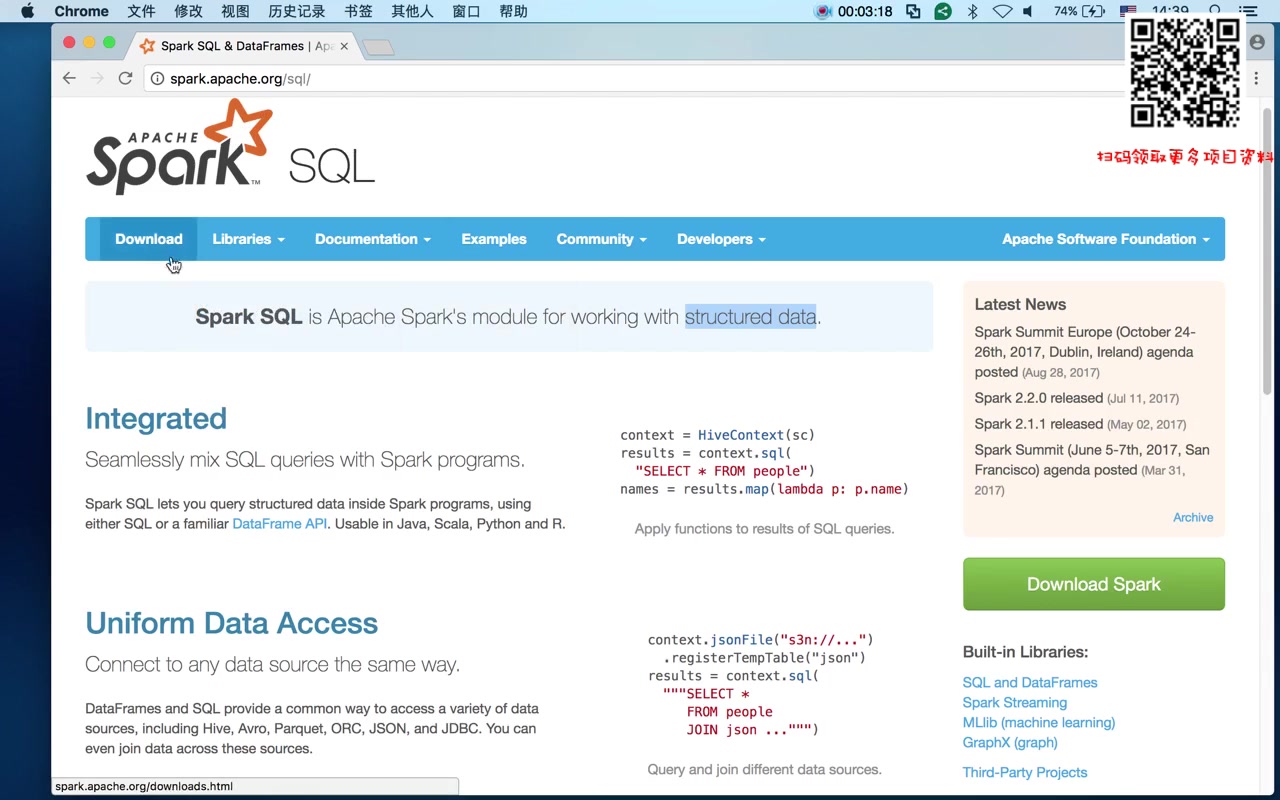Image resolution: width=1280 pixels, height=800 pixels.
Task: Open Third-Party Projects link
Action: pos(1025,772)
